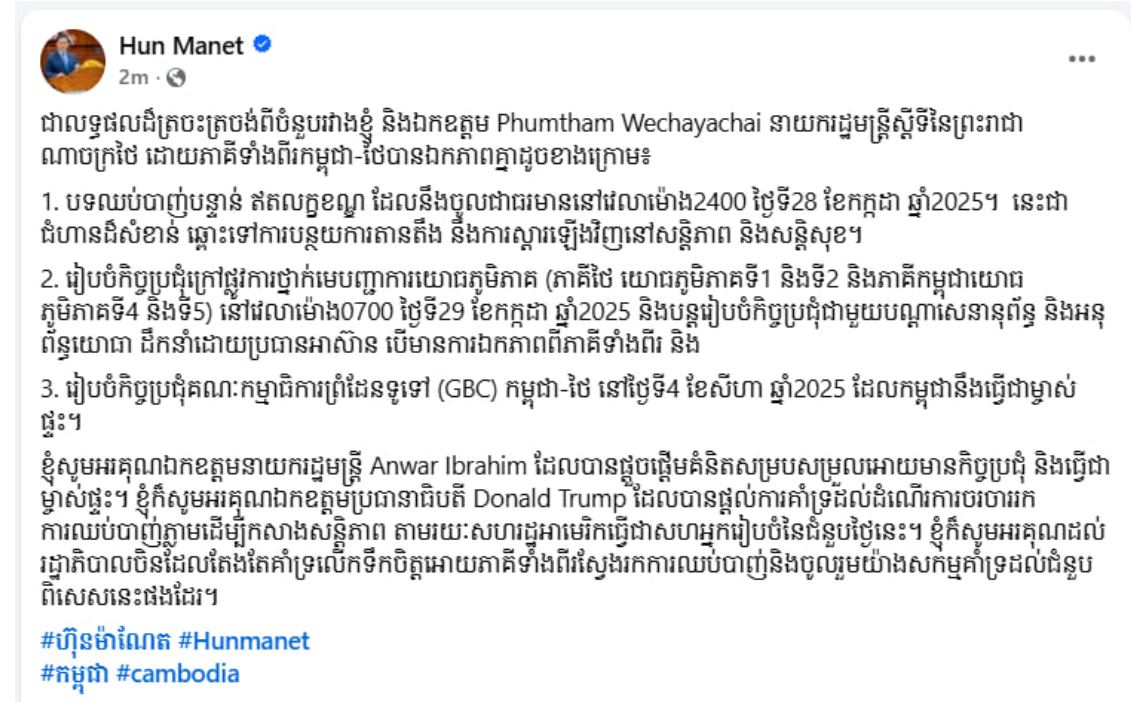This screenshot has width=1131, height=702.
Task: Click the "2400" time in point 1
Action: 719,201
